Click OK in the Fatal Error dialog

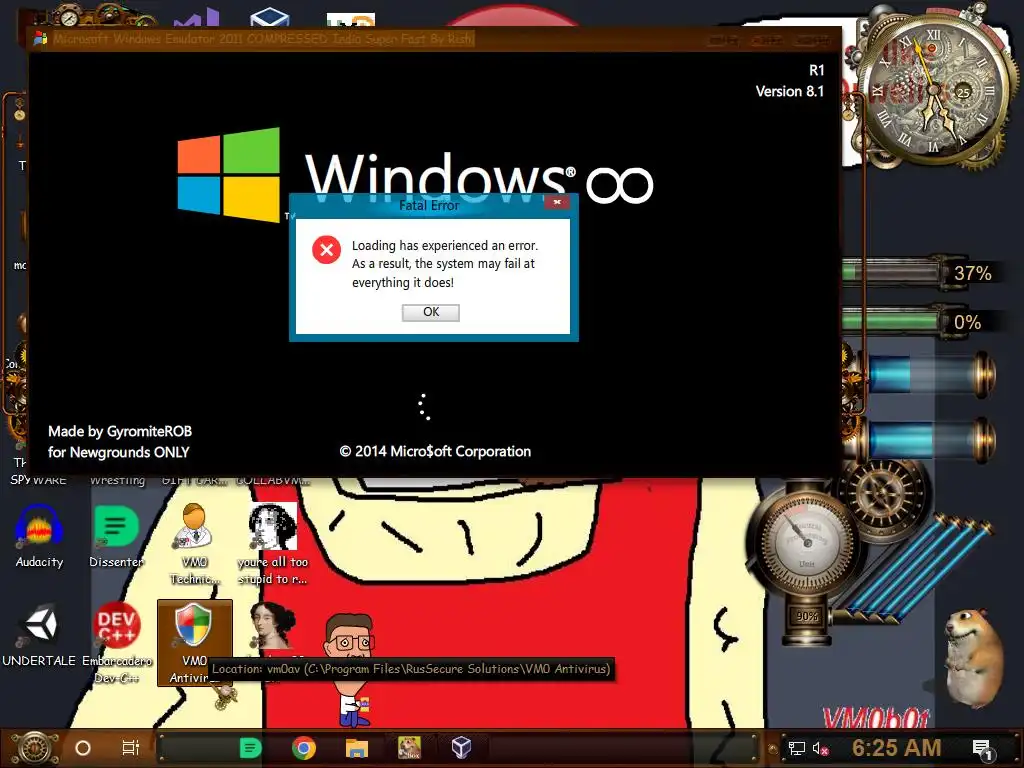[x=430, y=312]
